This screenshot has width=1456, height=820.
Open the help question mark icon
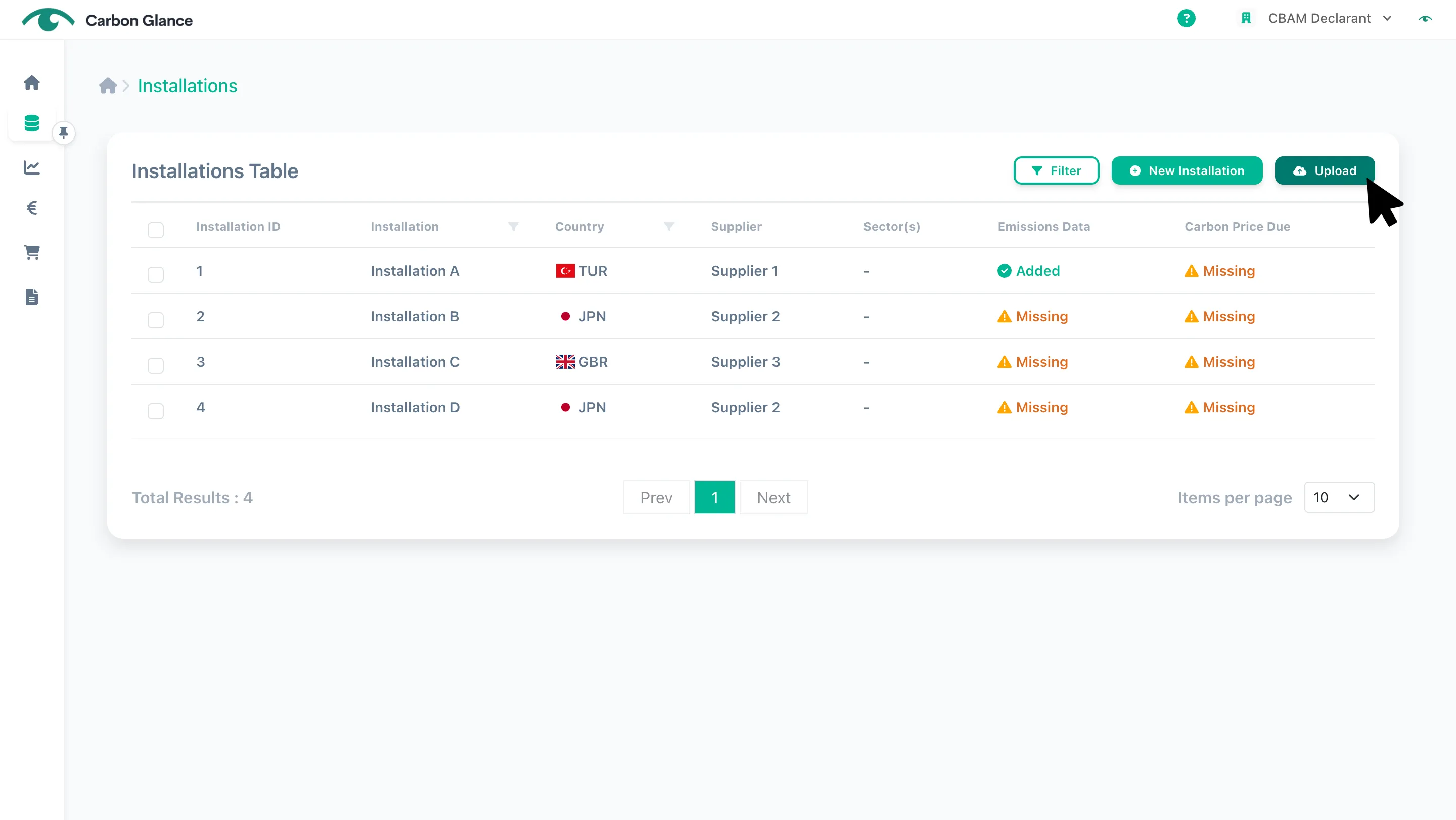pos(1186,18)
